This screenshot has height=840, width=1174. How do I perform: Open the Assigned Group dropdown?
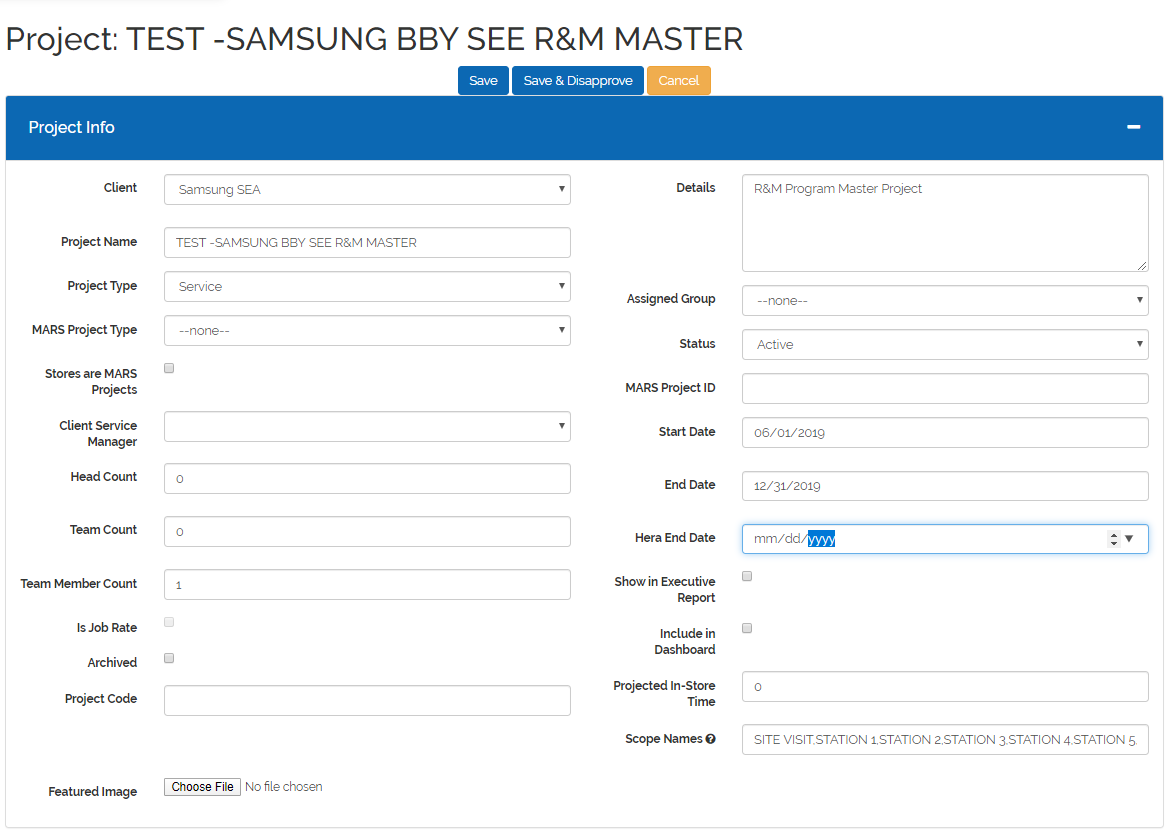pyautogui.click(x=945, y=300)
